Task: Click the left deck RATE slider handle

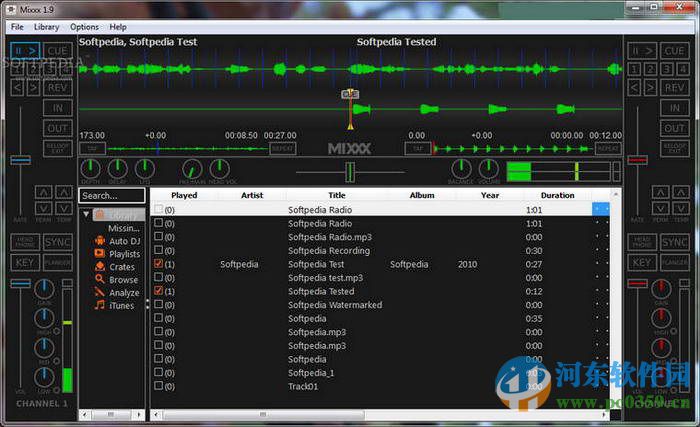Action: coord(21,160)
